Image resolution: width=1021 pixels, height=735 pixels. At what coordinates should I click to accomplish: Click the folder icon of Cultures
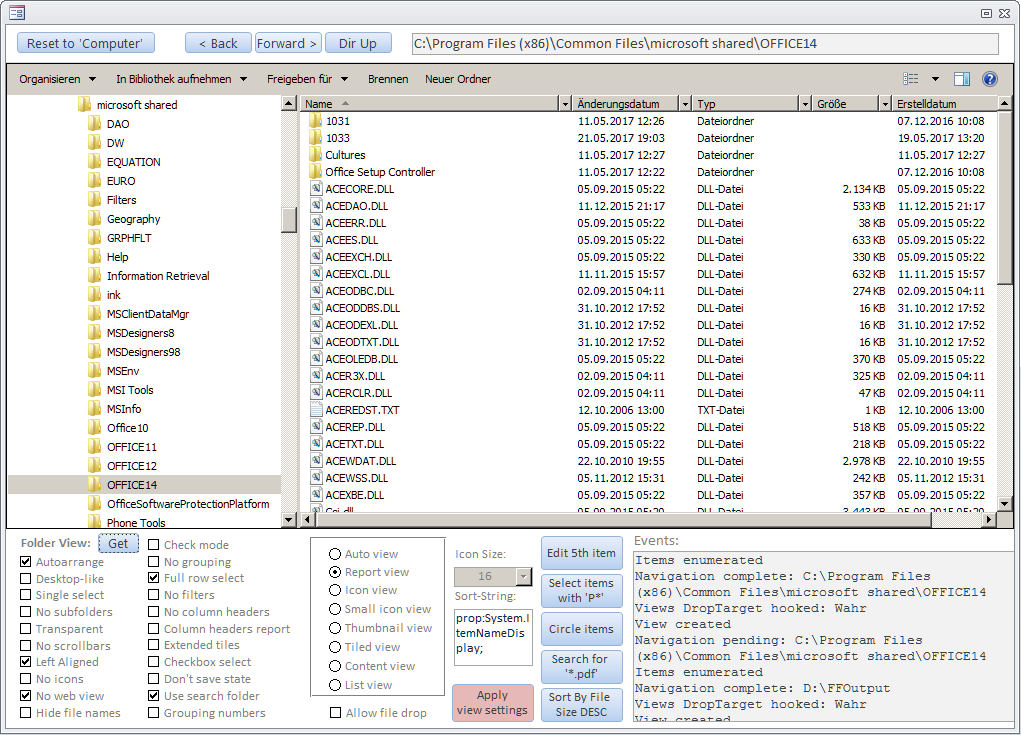click(316, 154)
